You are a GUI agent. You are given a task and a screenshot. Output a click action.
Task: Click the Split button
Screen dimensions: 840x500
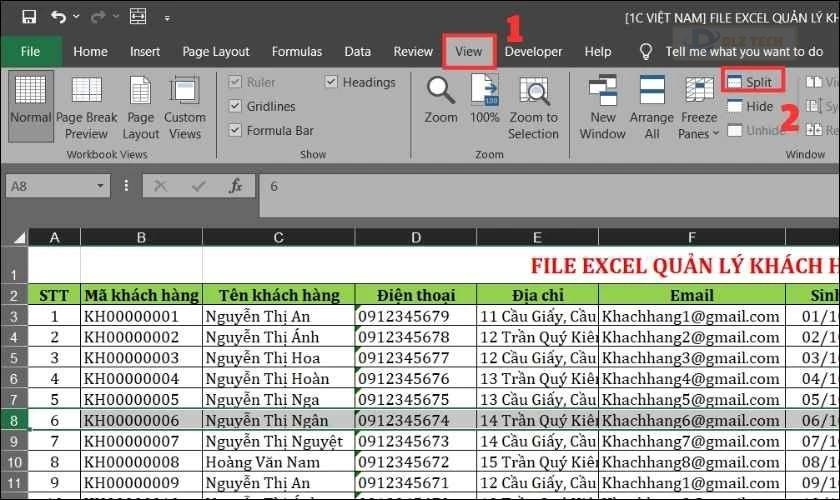752,81
